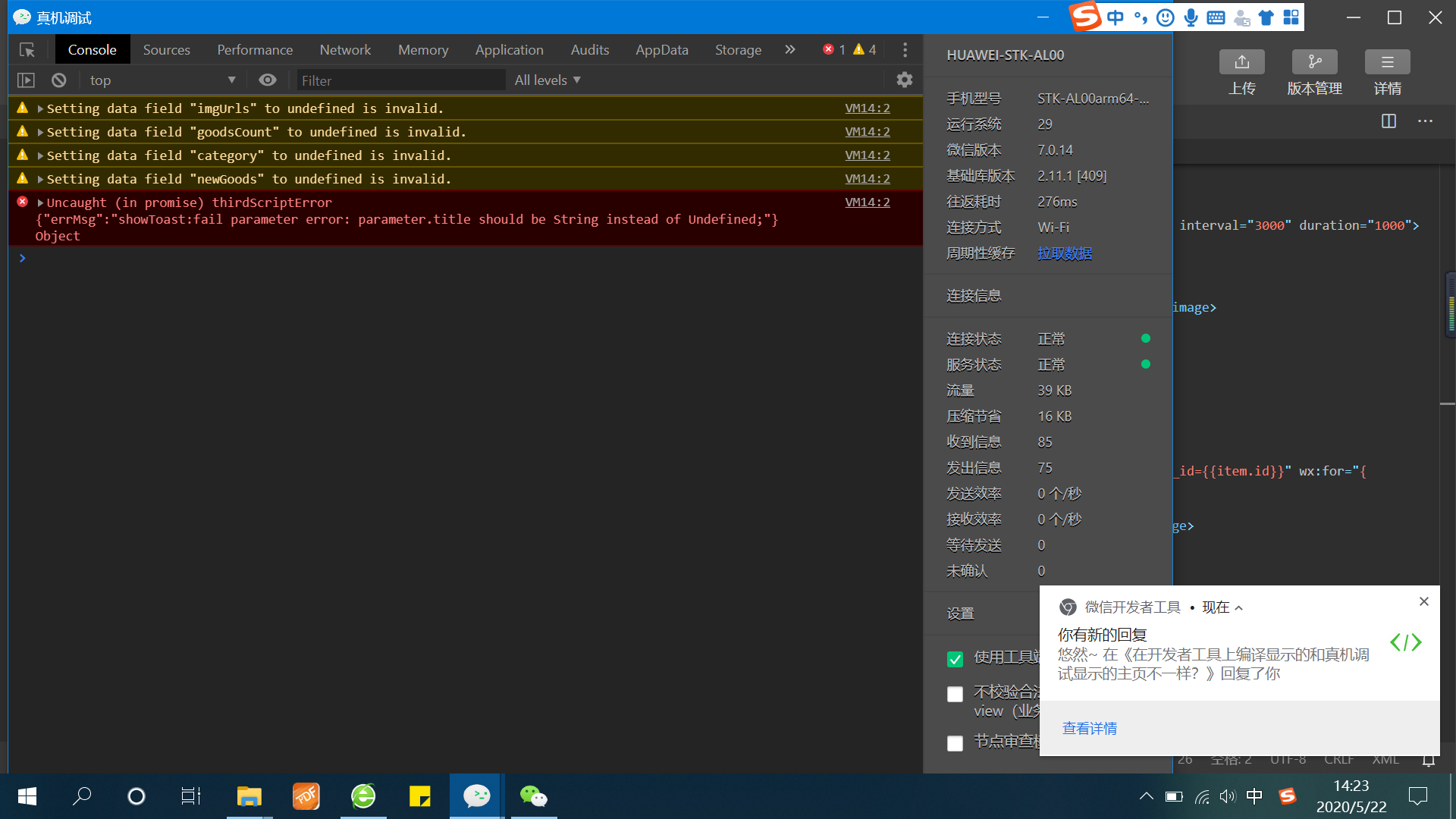Switch to the Network tab
The width and height of the screenshot is (1456, 819).
(x=345, y=50)
